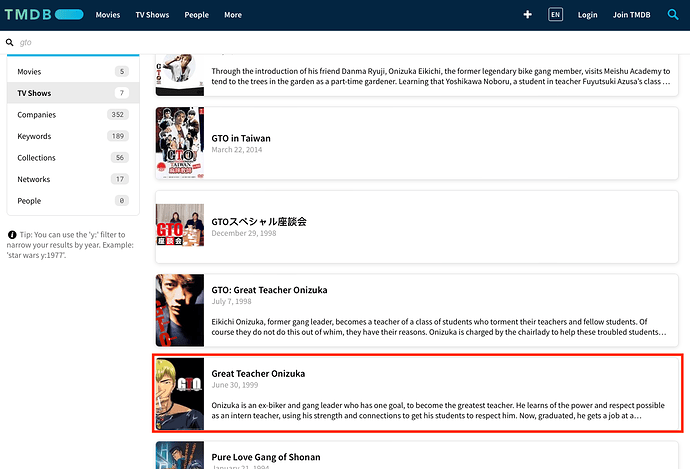Screen dimensions: 690x469
Task: Open the plus add-content icon
Action: 528,15
